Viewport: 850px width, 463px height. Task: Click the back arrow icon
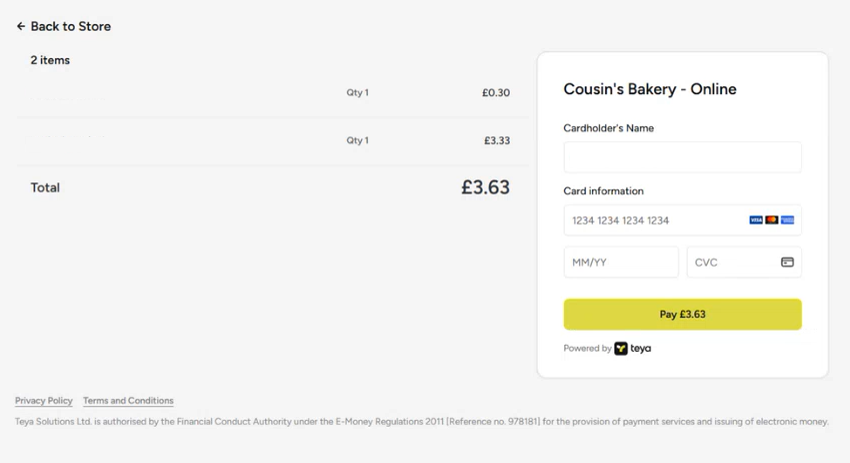(x=21, y=27)
